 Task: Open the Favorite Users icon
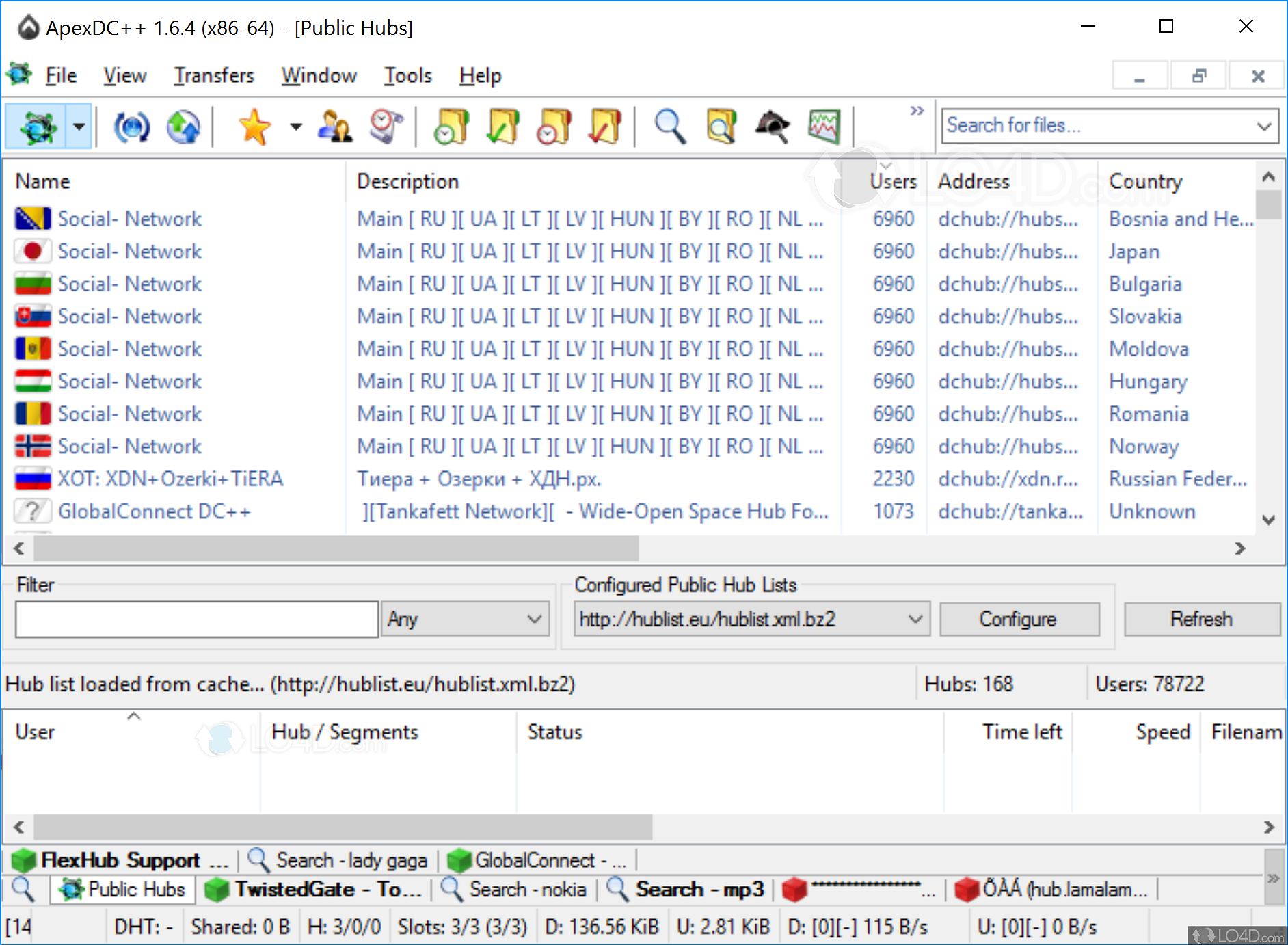pos(335,127)
